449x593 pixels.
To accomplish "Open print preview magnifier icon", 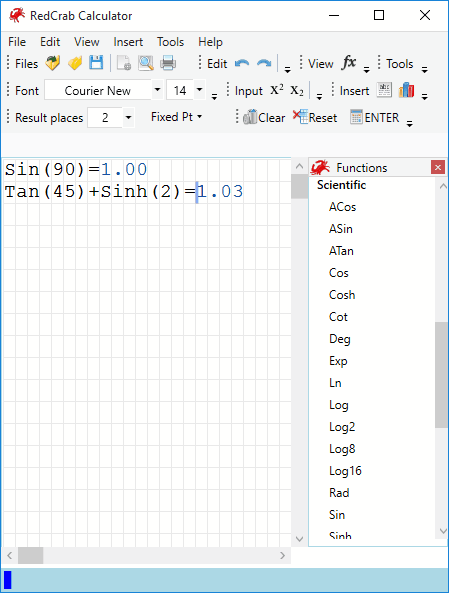I will point(146,63).
